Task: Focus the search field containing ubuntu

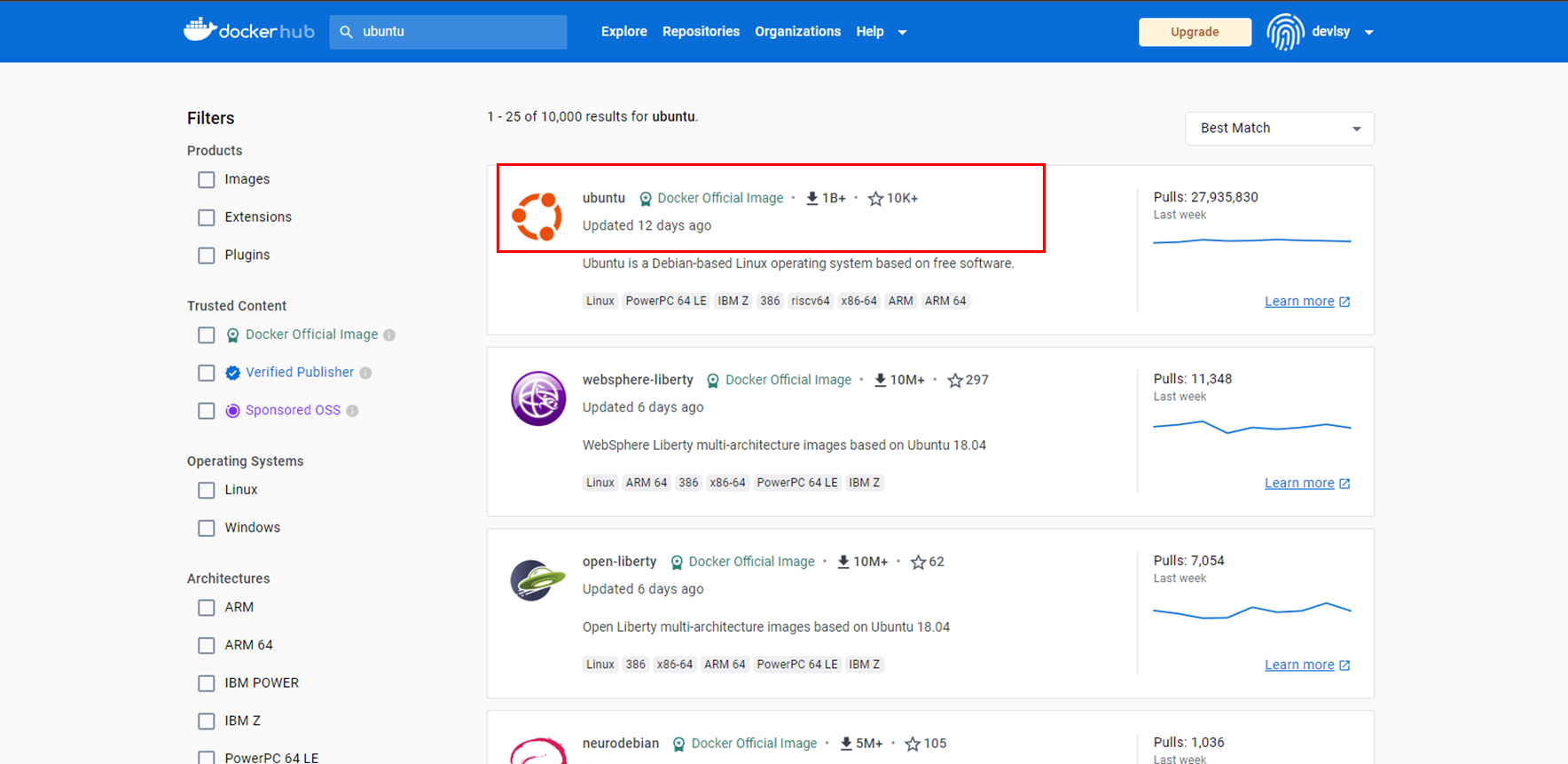Action: pyautogui.click(x=448, y=32)
